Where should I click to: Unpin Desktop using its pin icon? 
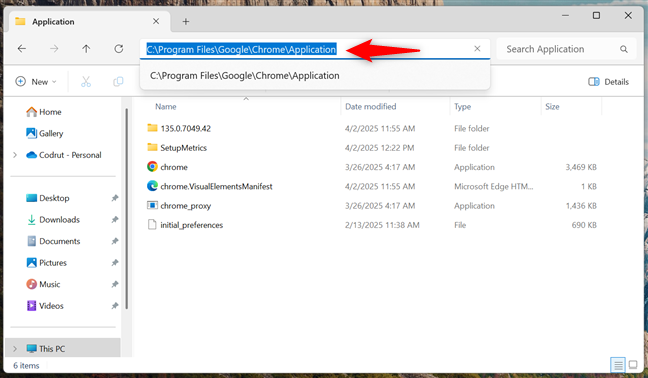115,198
